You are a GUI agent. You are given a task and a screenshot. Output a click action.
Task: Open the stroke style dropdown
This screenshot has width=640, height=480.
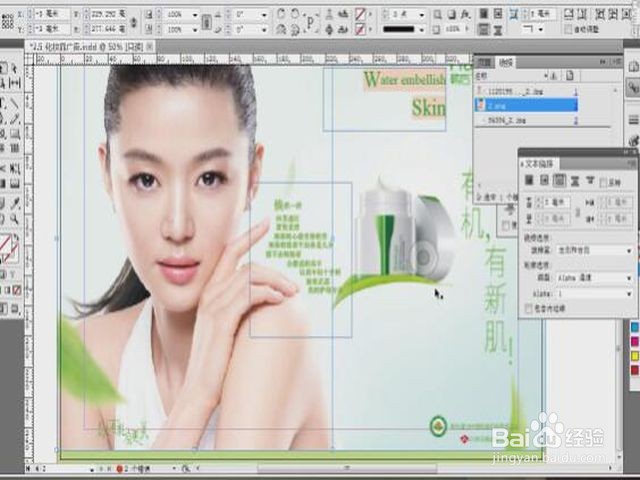pyautogui.click(x=422, y=30)
